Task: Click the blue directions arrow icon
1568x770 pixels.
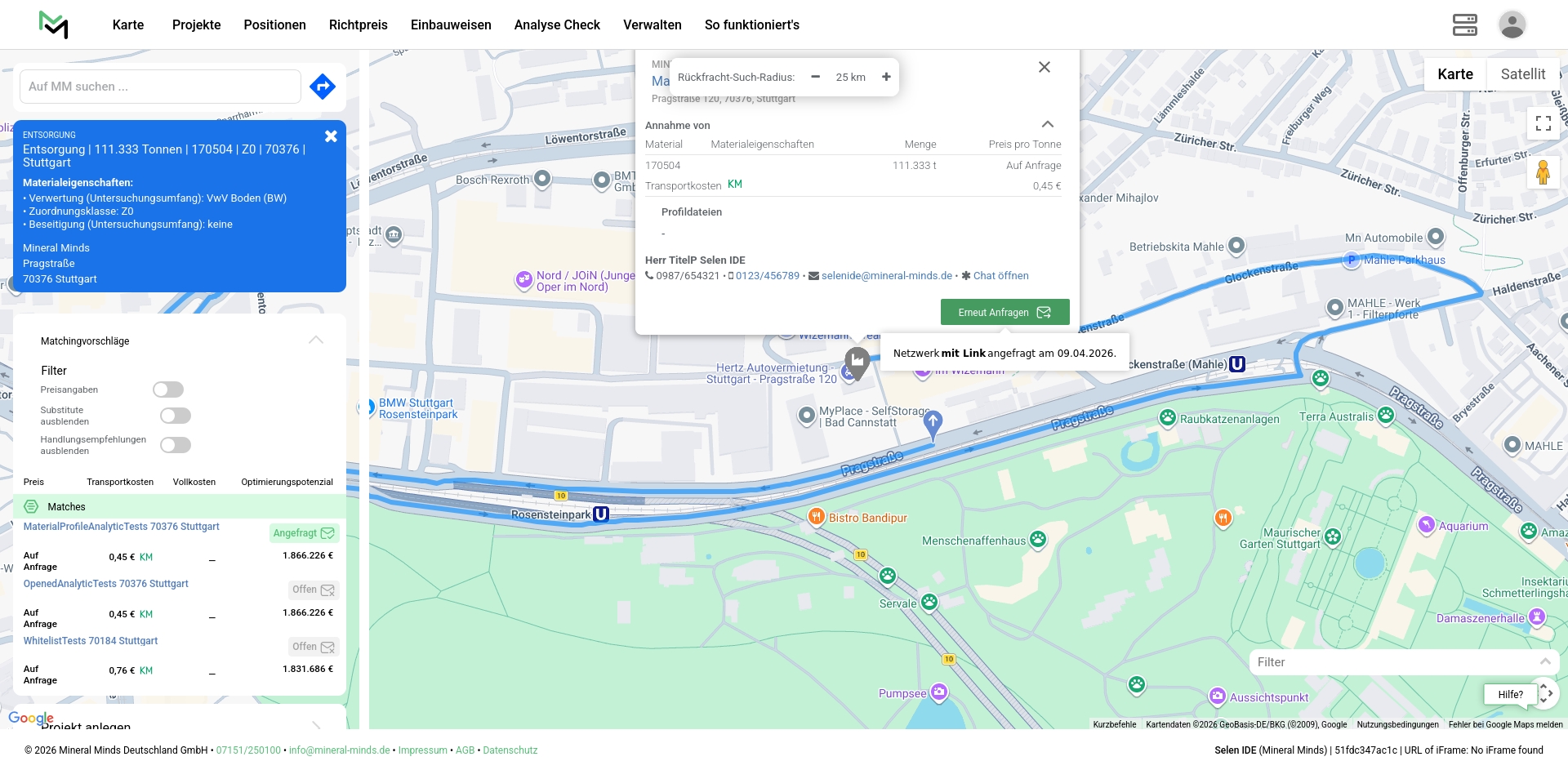Action: (323, 87)
